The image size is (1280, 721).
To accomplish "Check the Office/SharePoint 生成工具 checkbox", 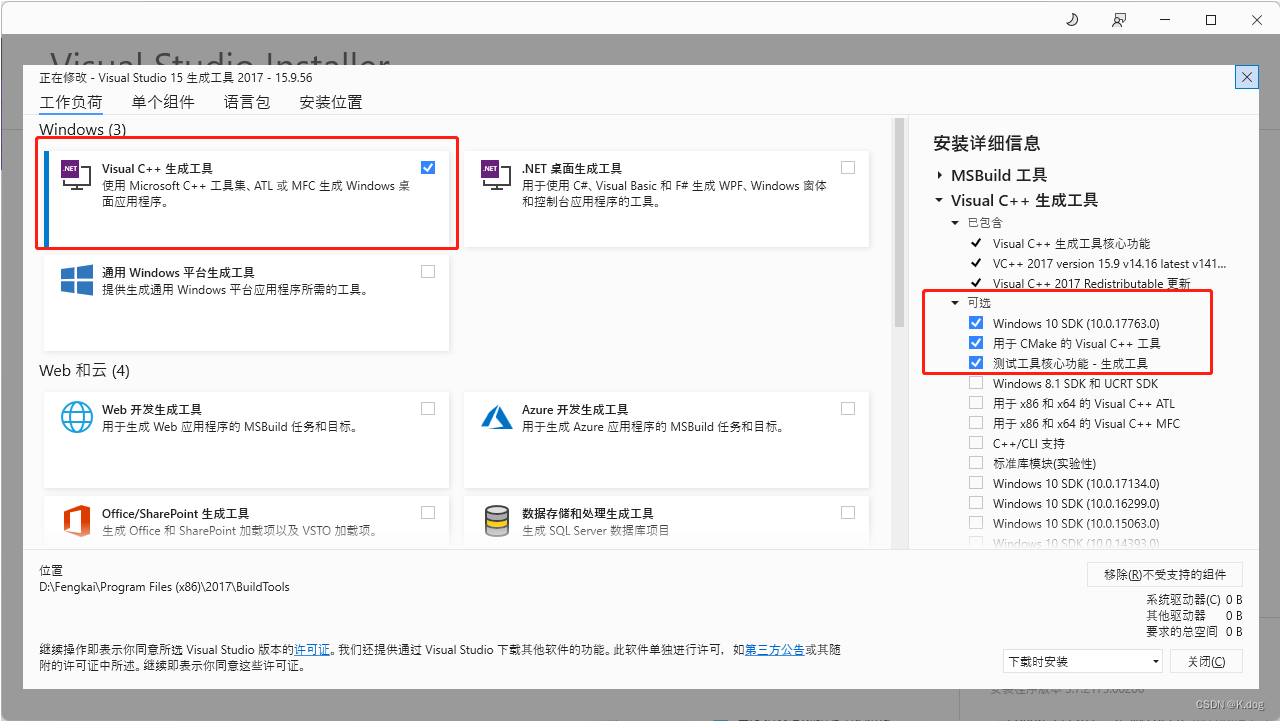I will pos(428,512).
